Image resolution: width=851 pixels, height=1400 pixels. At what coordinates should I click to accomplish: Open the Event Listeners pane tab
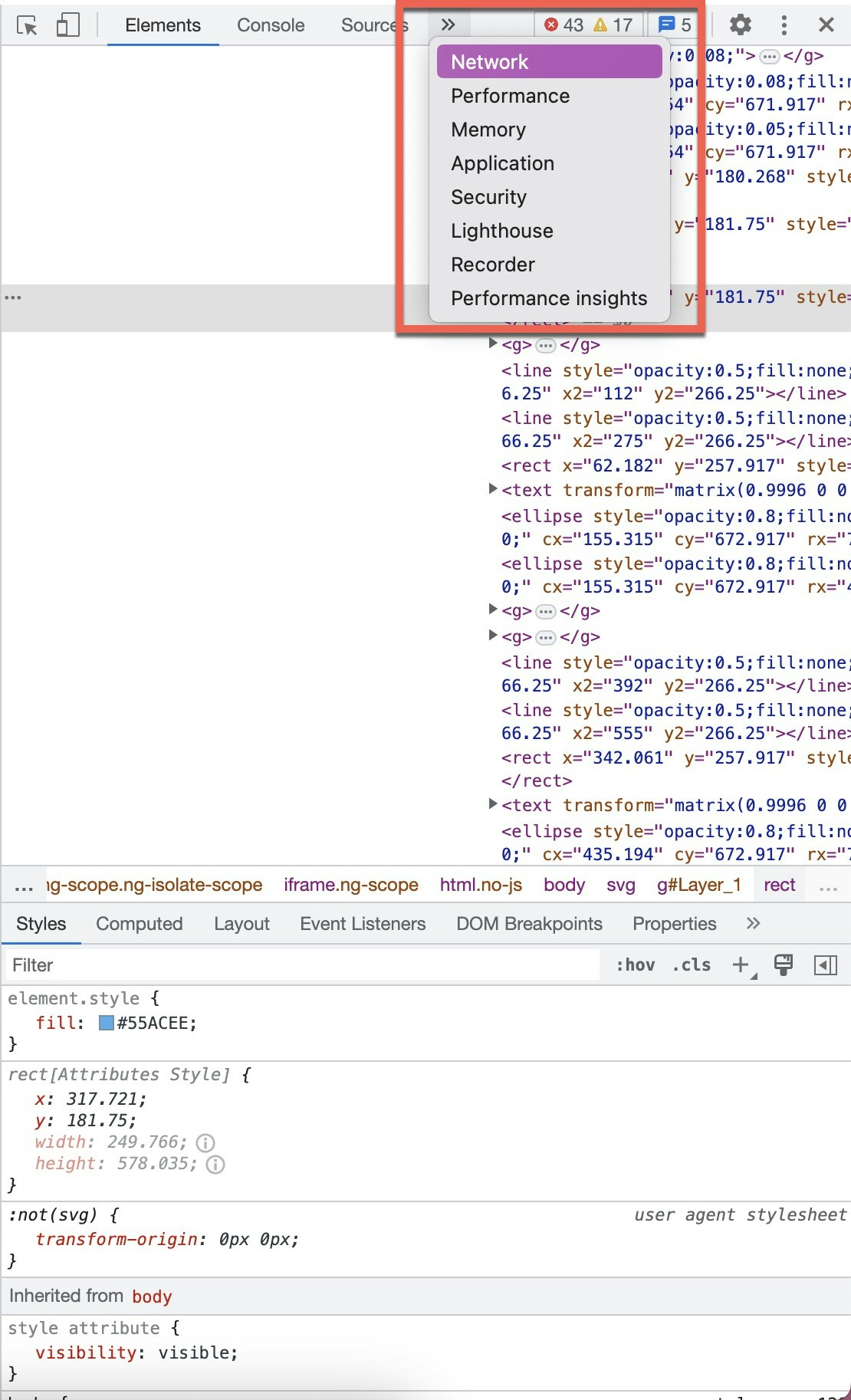pyautogui.click(x=363, y=924)
